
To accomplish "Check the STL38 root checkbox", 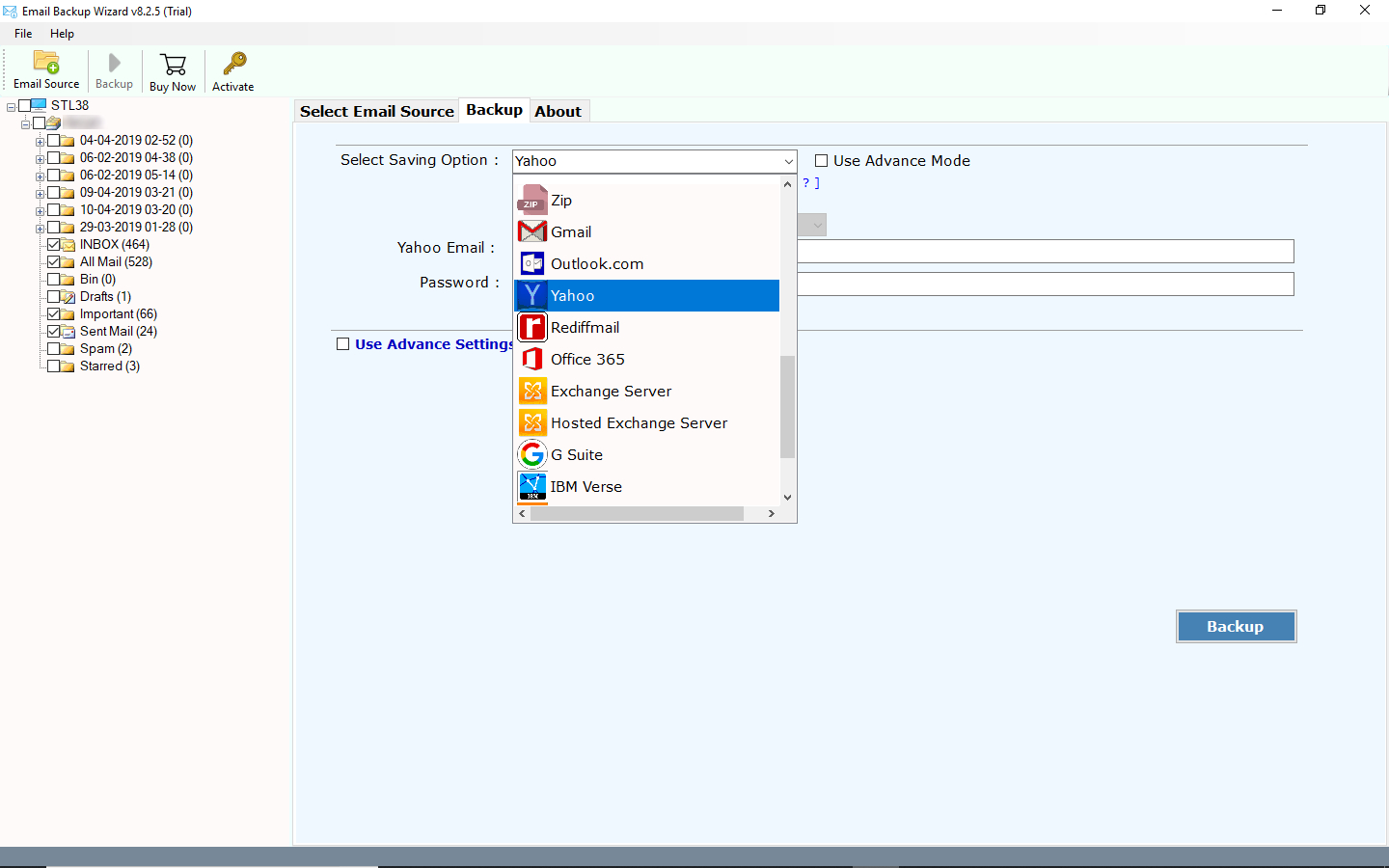I will [25, 106].
